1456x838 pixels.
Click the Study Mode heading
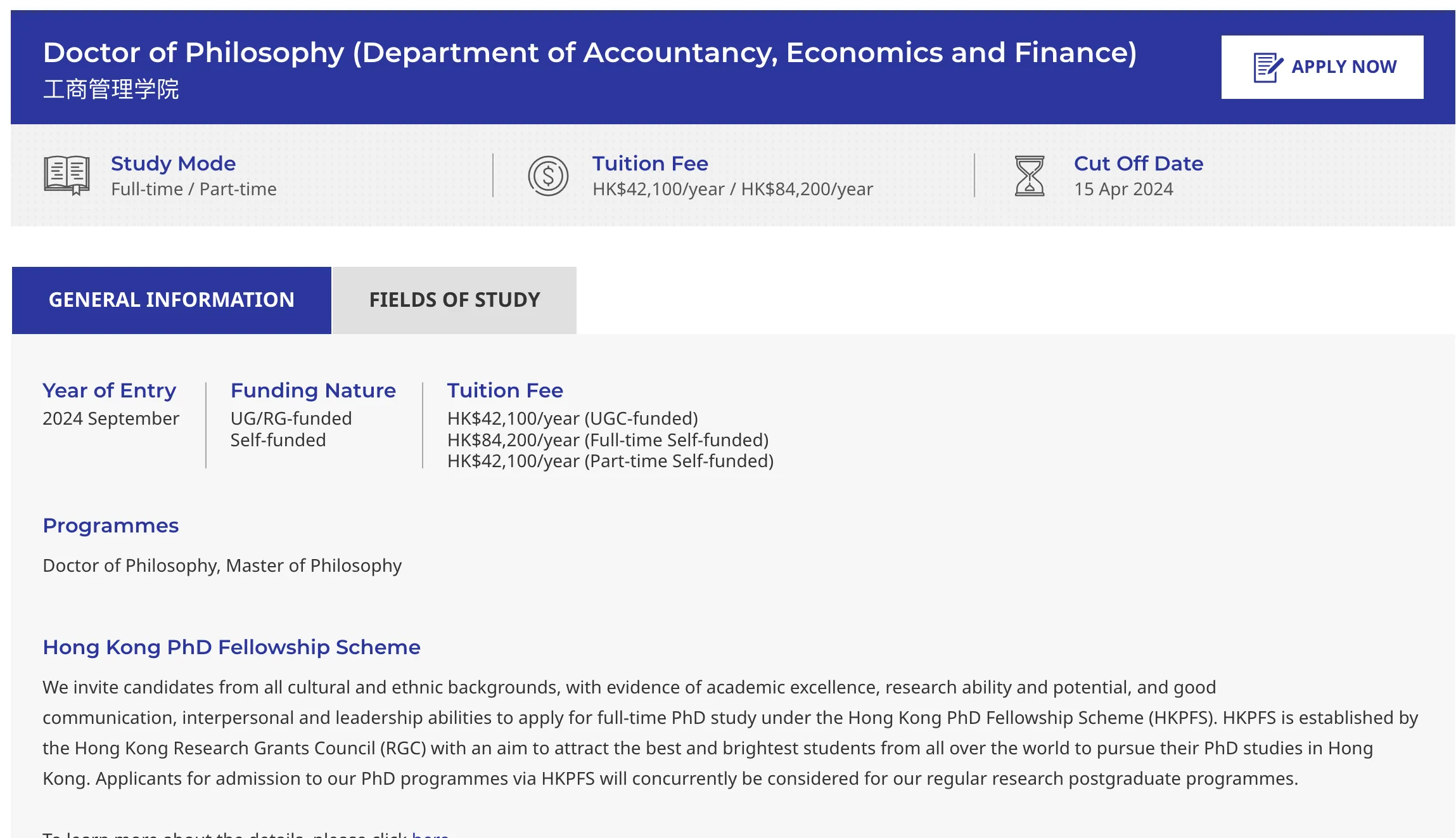point(173,164)
